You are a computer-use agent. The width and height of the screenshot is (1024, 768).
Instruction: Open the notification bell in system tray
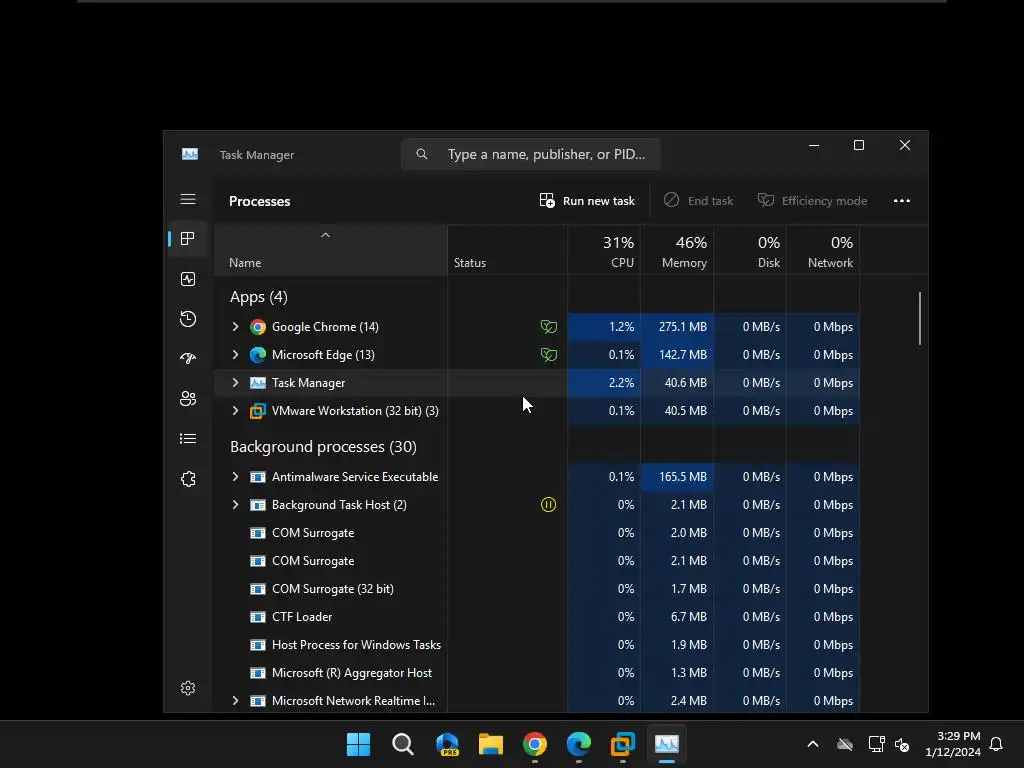(997, 744)
